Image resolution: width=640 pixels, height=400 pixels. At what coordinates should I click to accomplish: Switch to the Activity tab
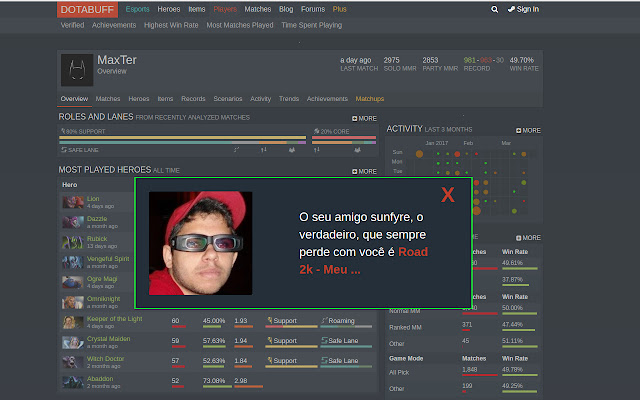(260, 99)
